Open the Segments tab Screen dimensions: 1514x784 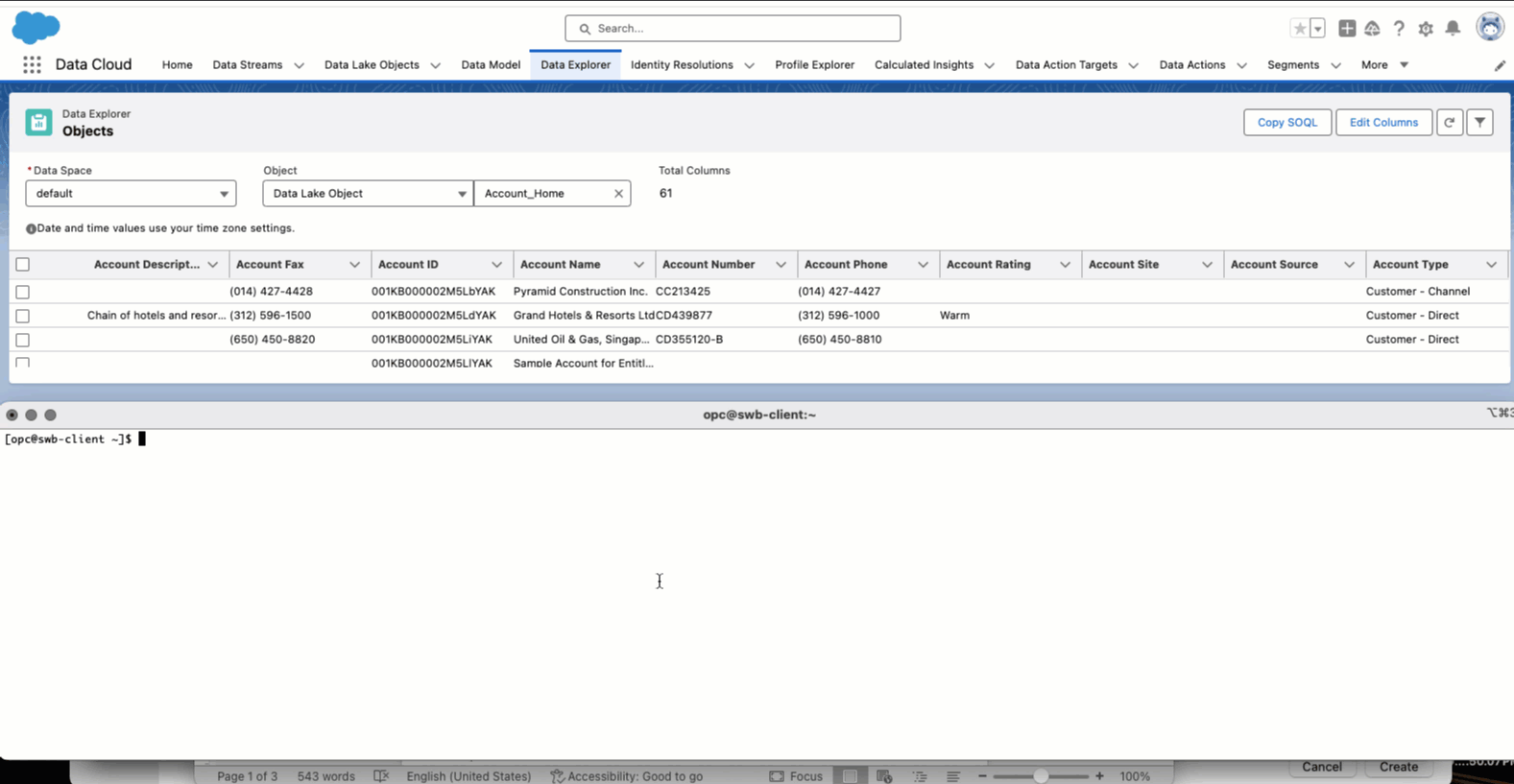point(1292,64)
